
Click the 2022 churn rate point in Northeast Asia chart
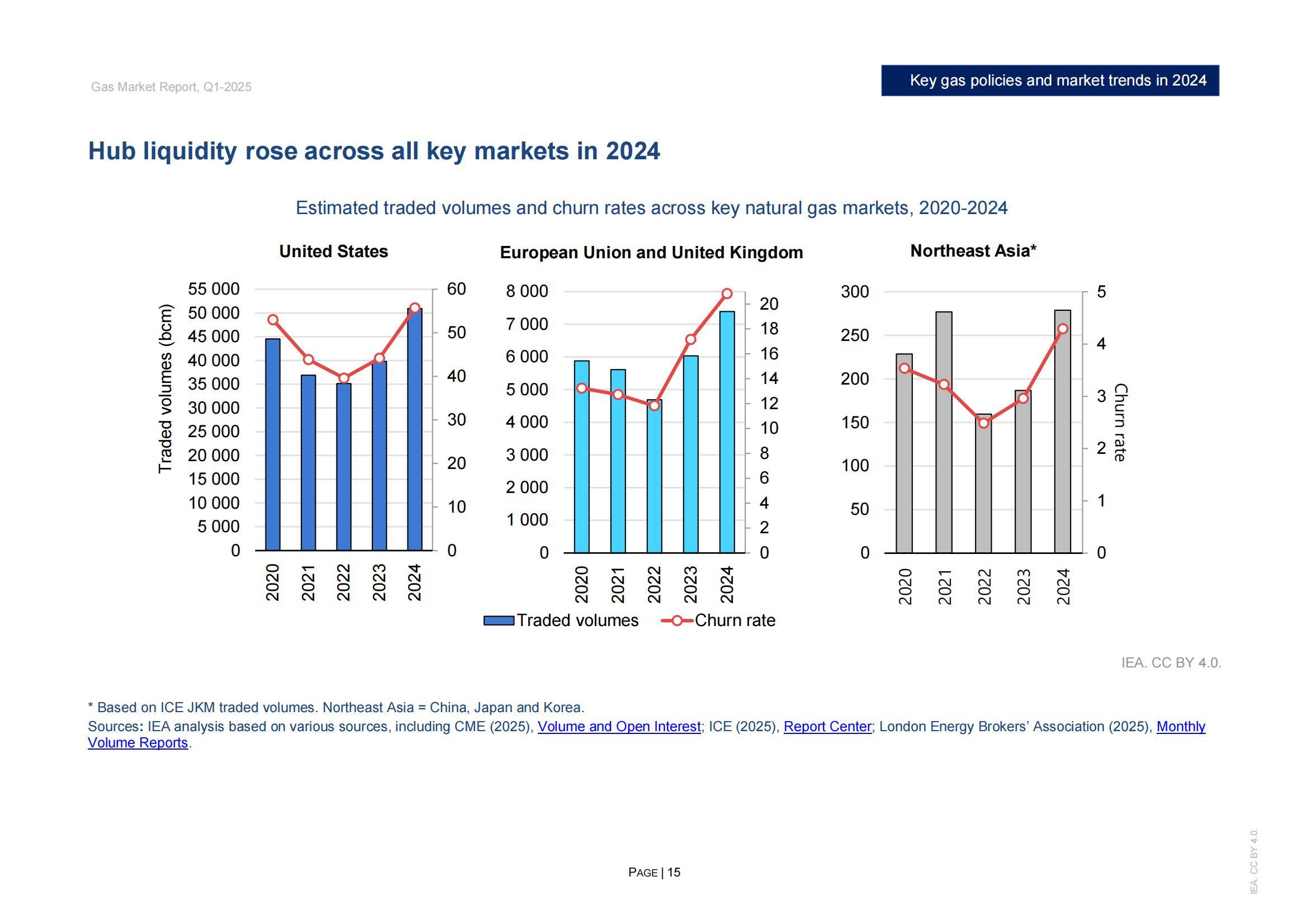984,423
